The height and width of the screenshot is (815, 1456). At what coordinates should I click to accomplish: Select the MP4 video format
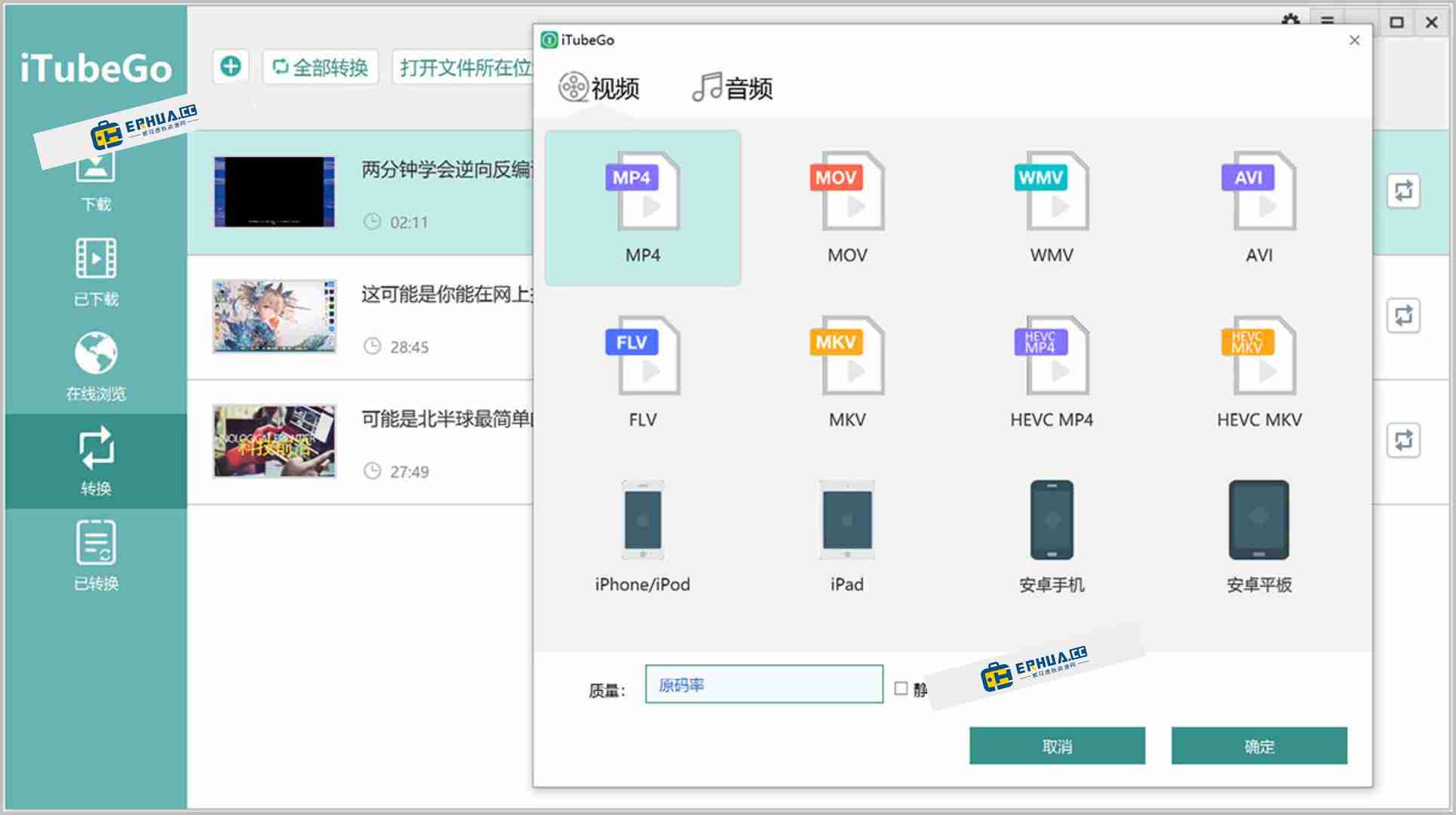point(643,208)
